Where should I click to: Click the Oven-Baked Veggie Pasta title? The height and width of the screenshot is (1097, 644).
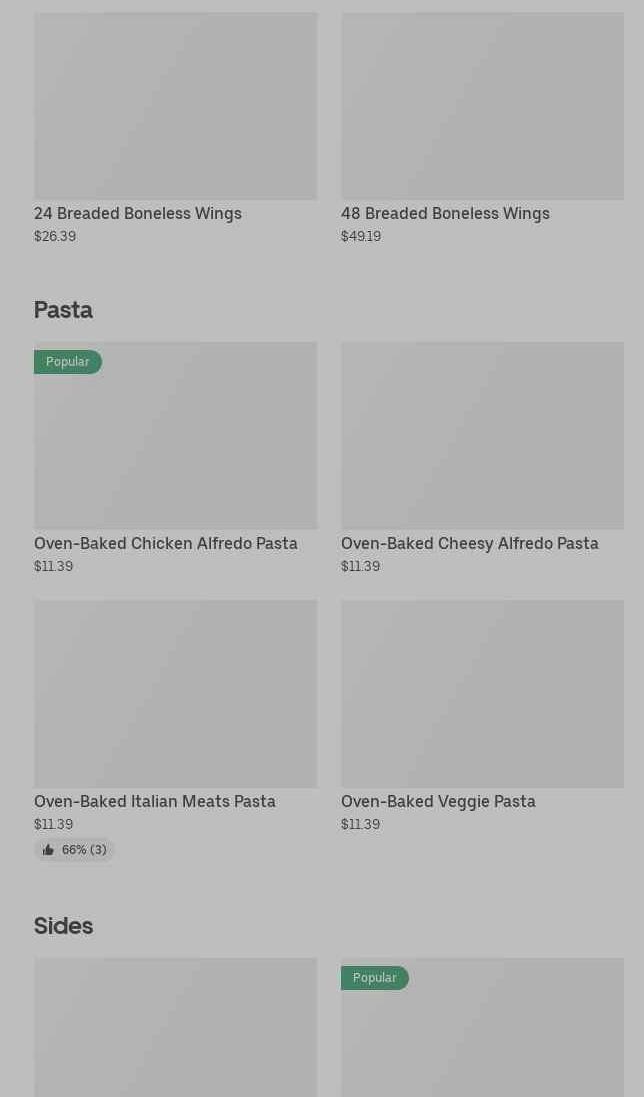pyautogui.click(x=438, y=801)
